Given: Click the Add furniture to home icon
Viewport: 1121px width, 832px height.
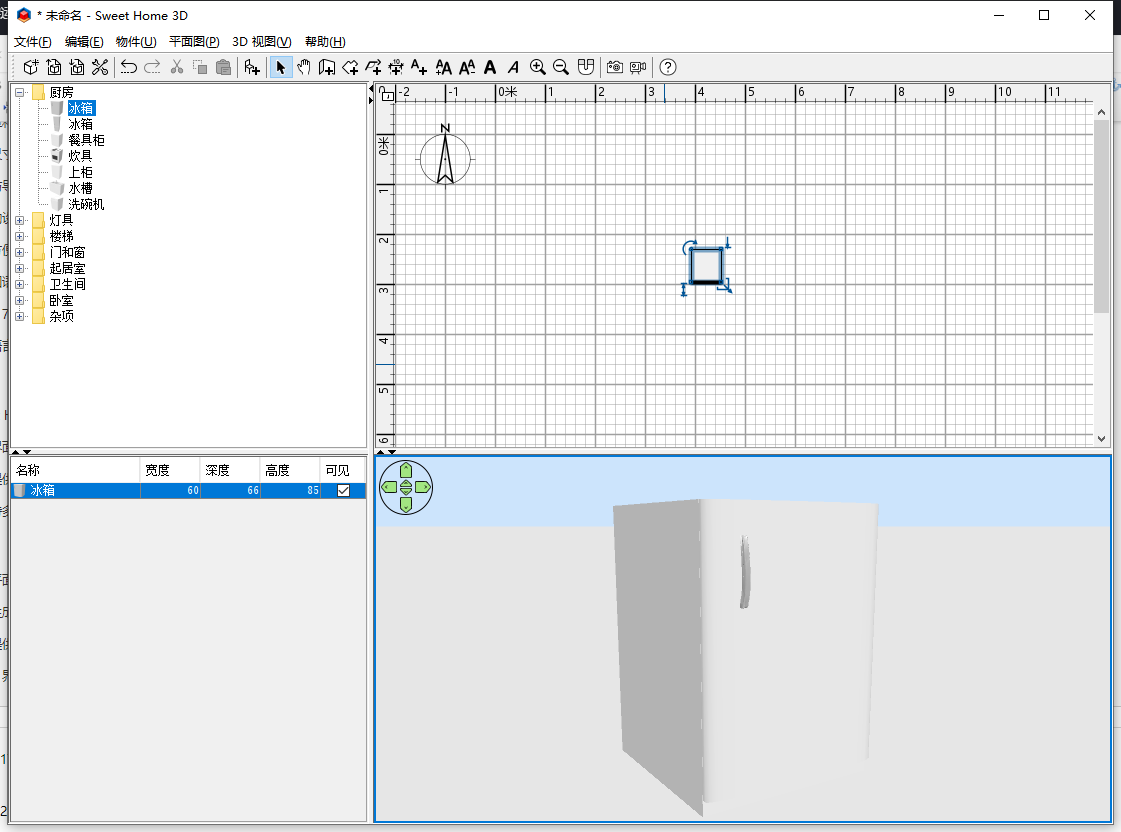Looking at the screenshot, I should click(x=252, y=67).
